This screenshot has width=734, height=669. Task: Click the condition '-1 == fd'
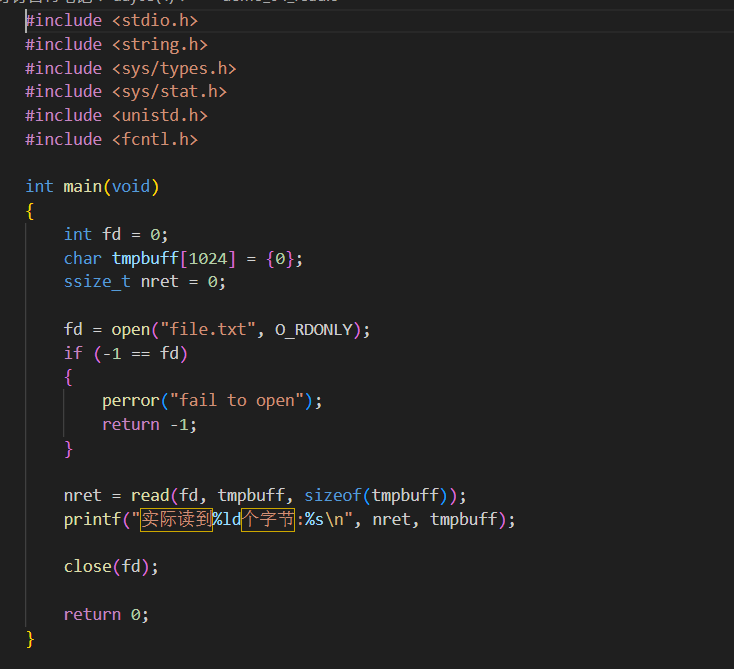click(140, 353)
